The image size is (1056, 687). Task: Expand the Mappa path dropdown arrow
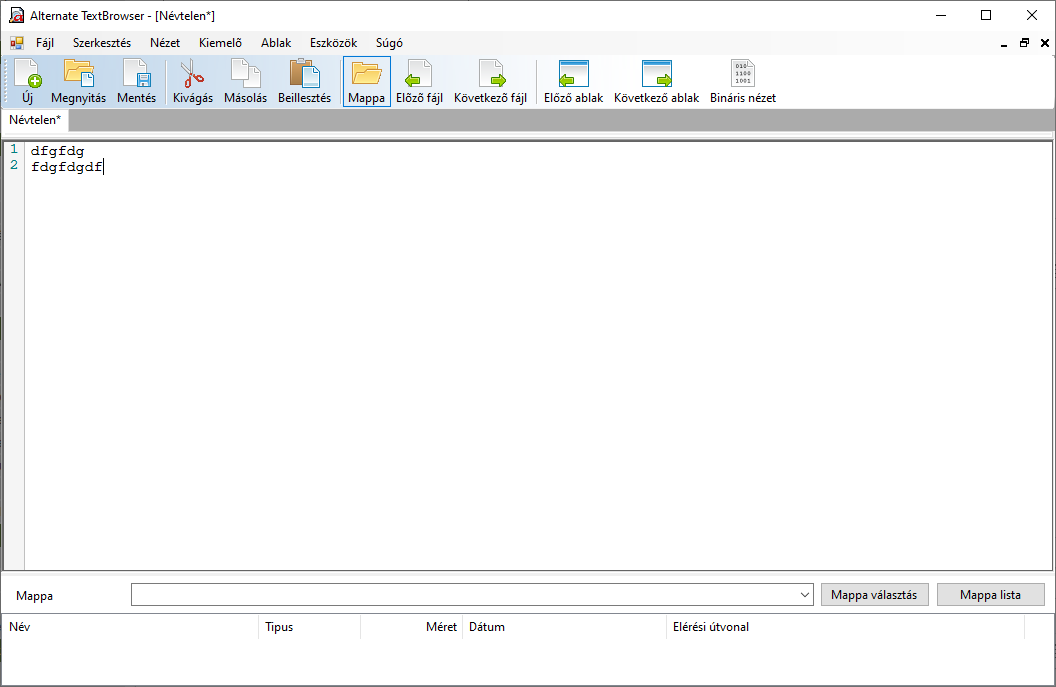point(806,595)
